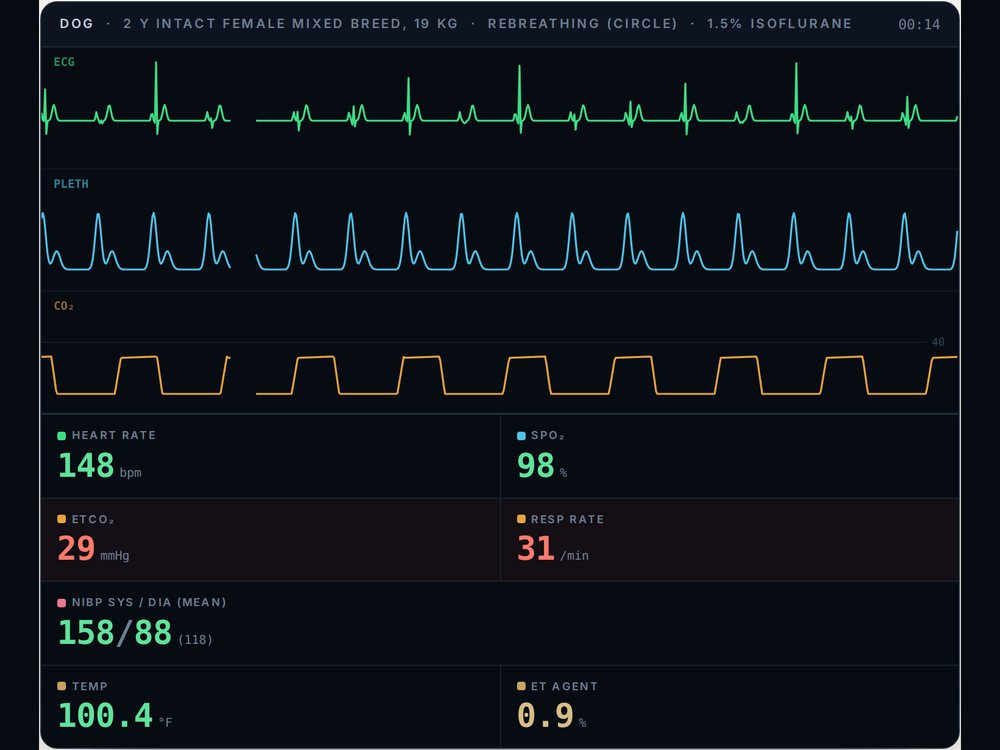Select the EtCO2 value 29
This screenshot has height=750, width=1000.
(x=77, y=548)
